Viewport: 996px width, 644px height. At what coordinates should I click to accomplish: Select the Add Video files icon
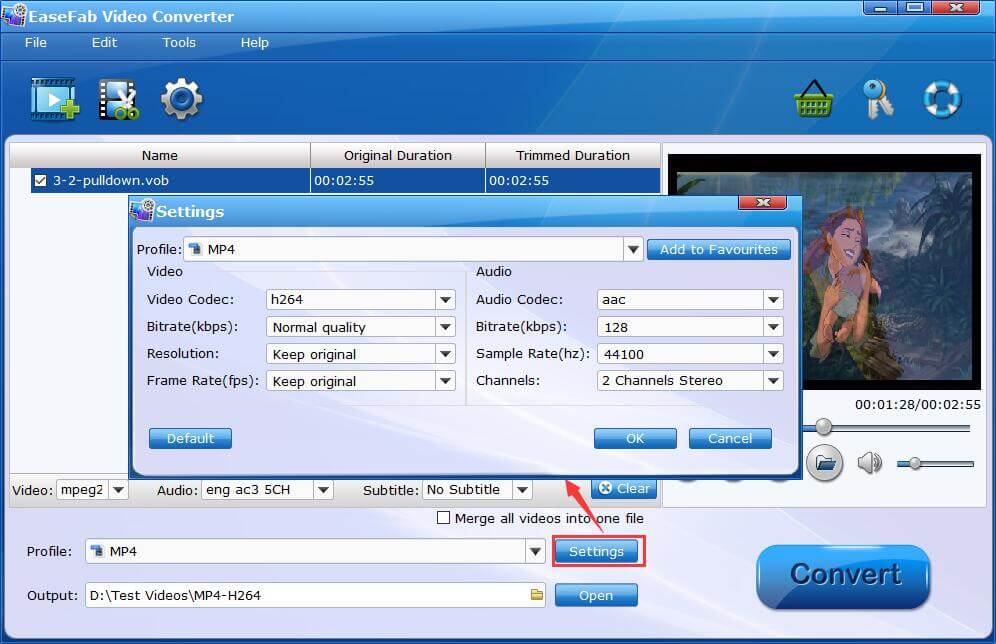click(54, 99)
